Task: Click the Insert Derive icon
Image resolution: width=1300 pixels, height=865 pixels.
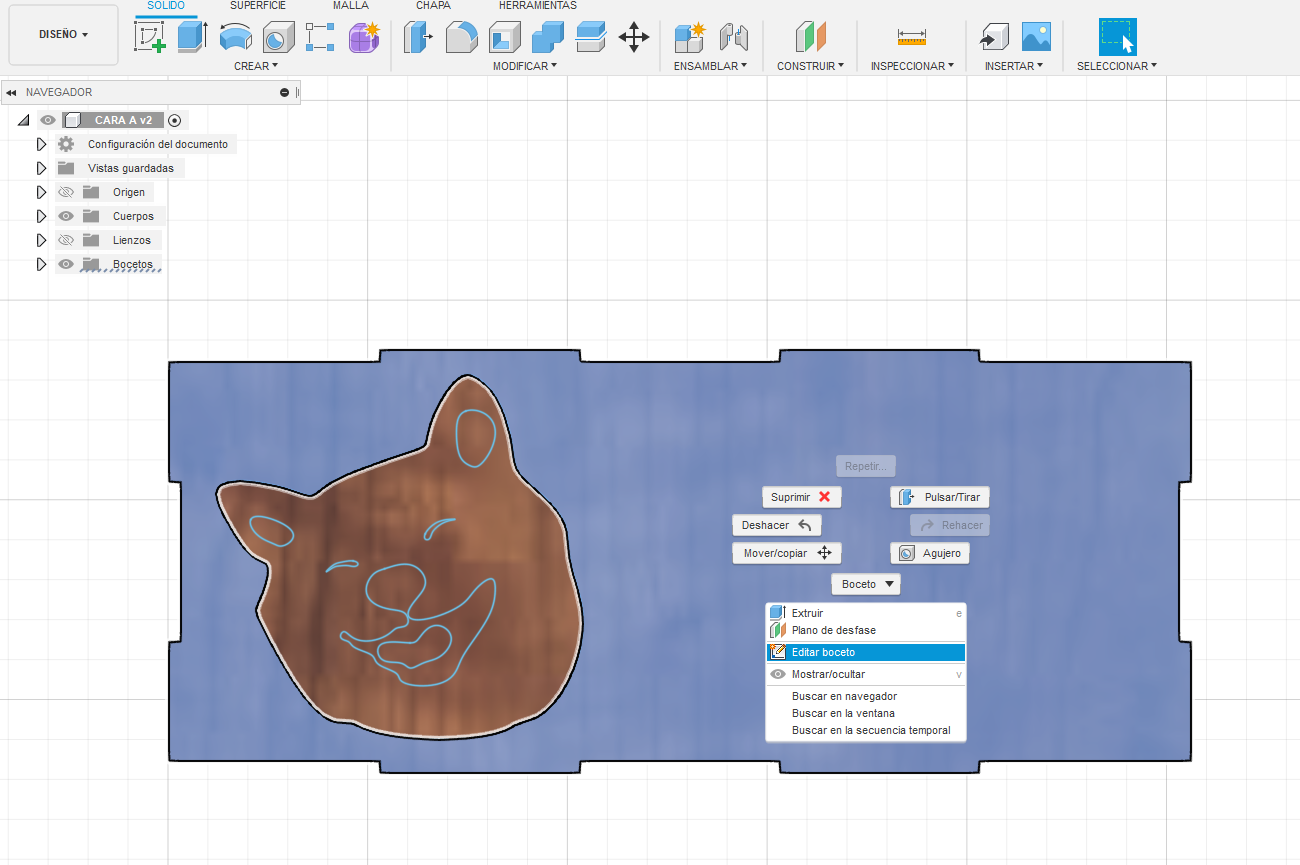Action: click(993, 37)
